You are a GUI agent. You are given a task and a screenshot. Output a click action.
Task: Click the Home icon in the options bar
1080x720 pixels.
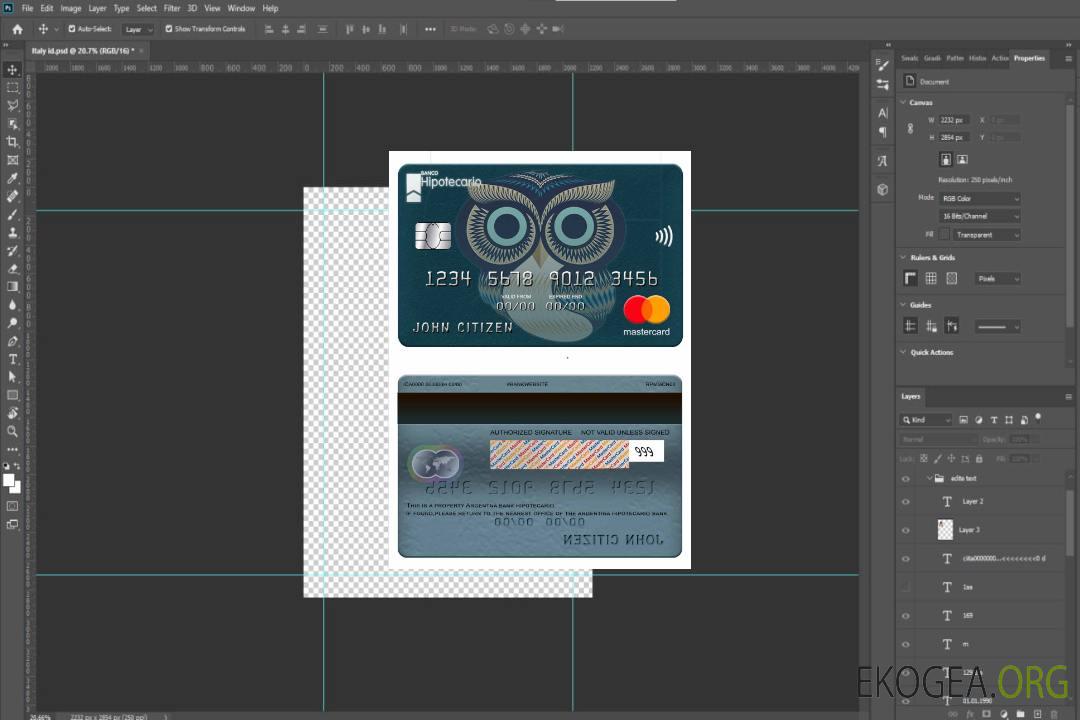click(x=17, y=29)
